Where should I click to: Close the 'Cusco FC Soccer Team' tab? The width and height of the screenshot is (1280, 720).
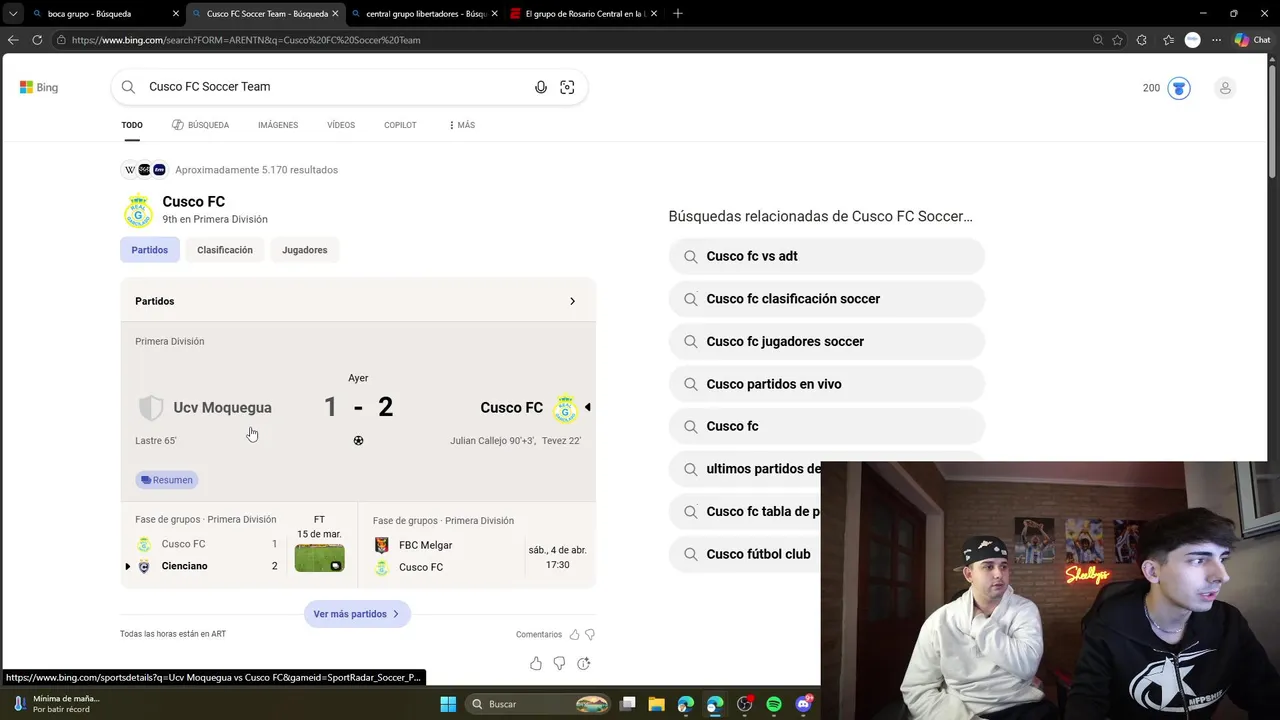coord(335,14)
